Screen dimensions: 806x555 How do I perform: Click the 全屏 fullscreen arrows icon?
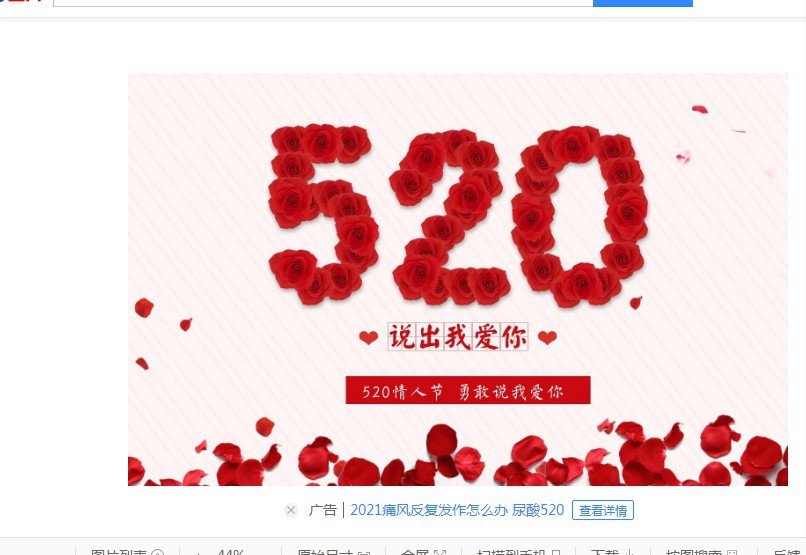(439, 553)
